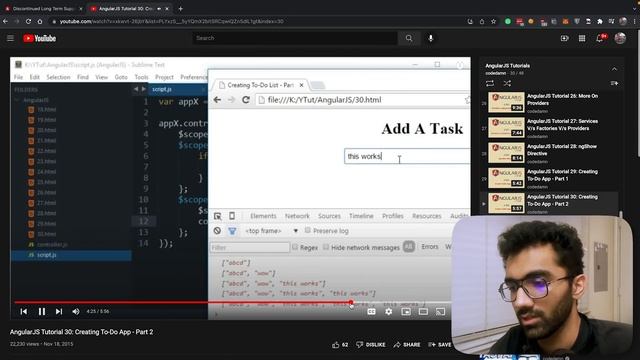Screen dimensions: 640x360
Task: Select the DevTools inspect element icon
Action: tap(218, 216)
